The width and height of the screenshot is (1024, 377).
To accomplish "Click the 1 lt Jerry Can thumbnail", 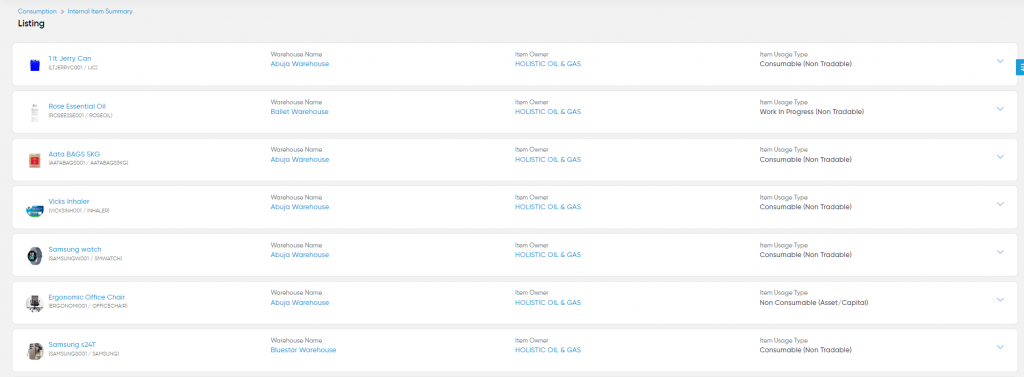I will point(35,64).
